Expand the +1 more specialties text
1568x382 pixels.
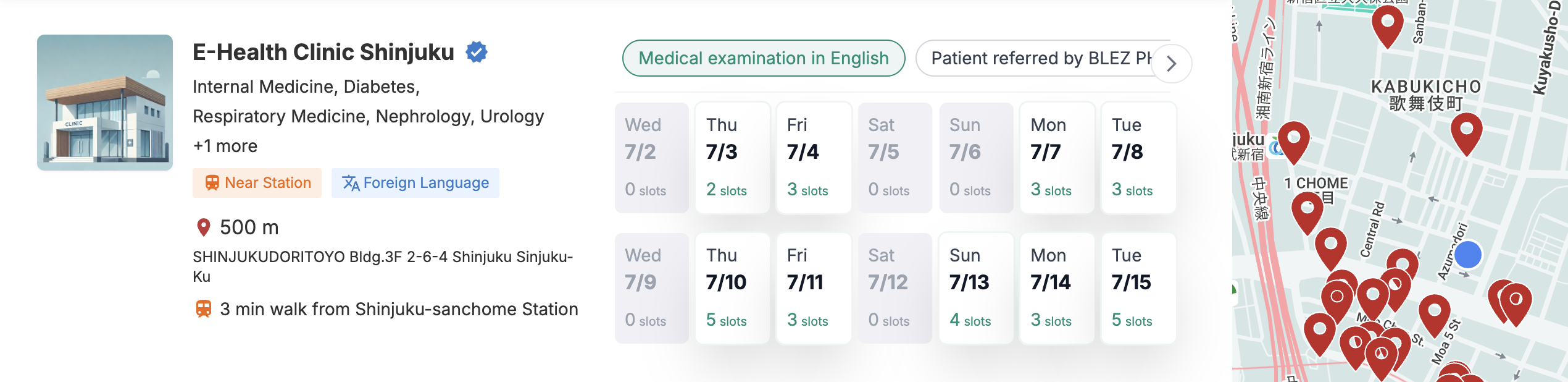coord(225,146)
